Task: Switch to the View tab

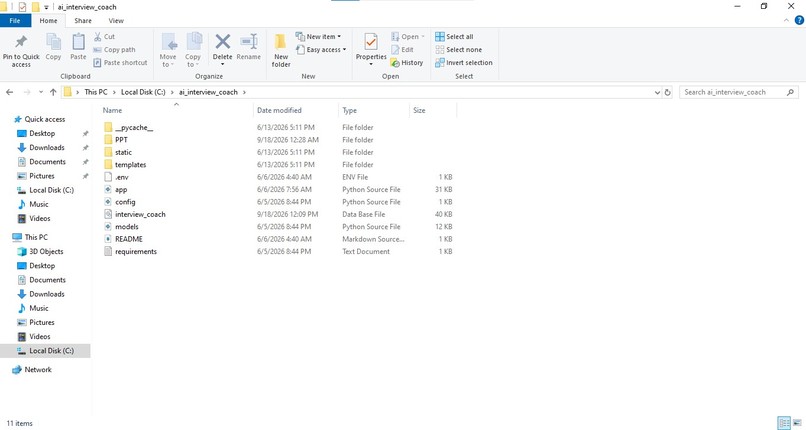Action: tap(116, 21)
